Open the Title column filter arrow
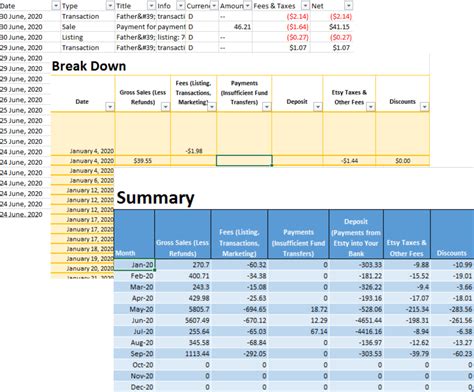Image resolution: width=474 pixels, height=392 pixels. pos(151,6)
